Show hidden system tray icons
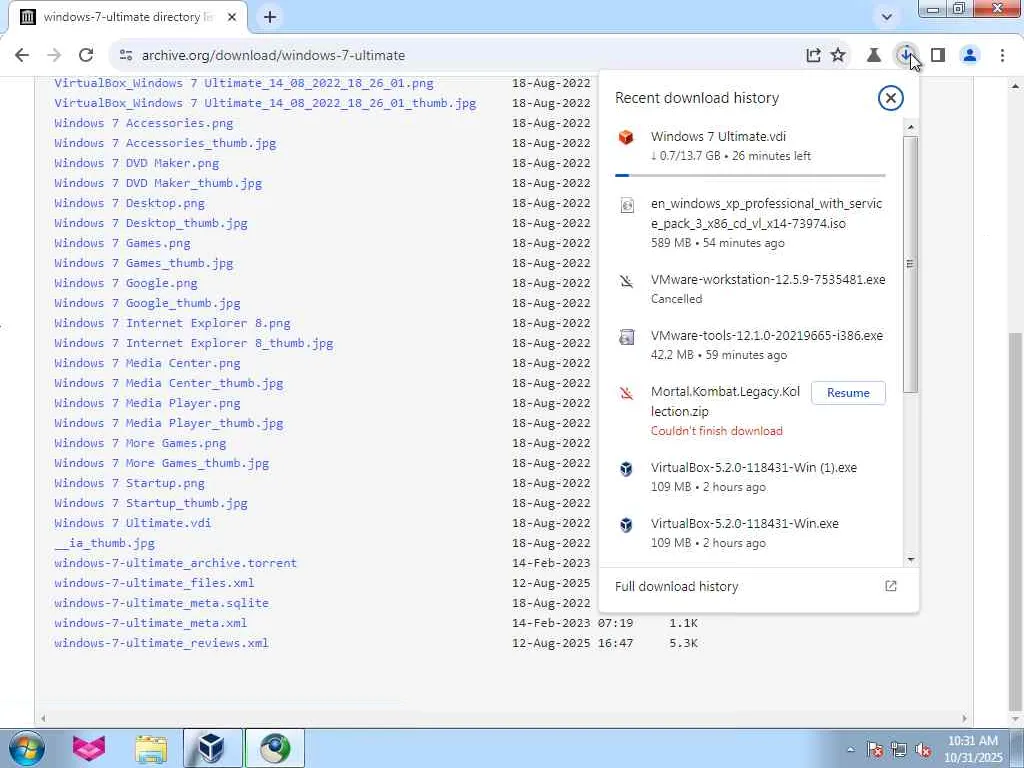 [x=850, y=750]
